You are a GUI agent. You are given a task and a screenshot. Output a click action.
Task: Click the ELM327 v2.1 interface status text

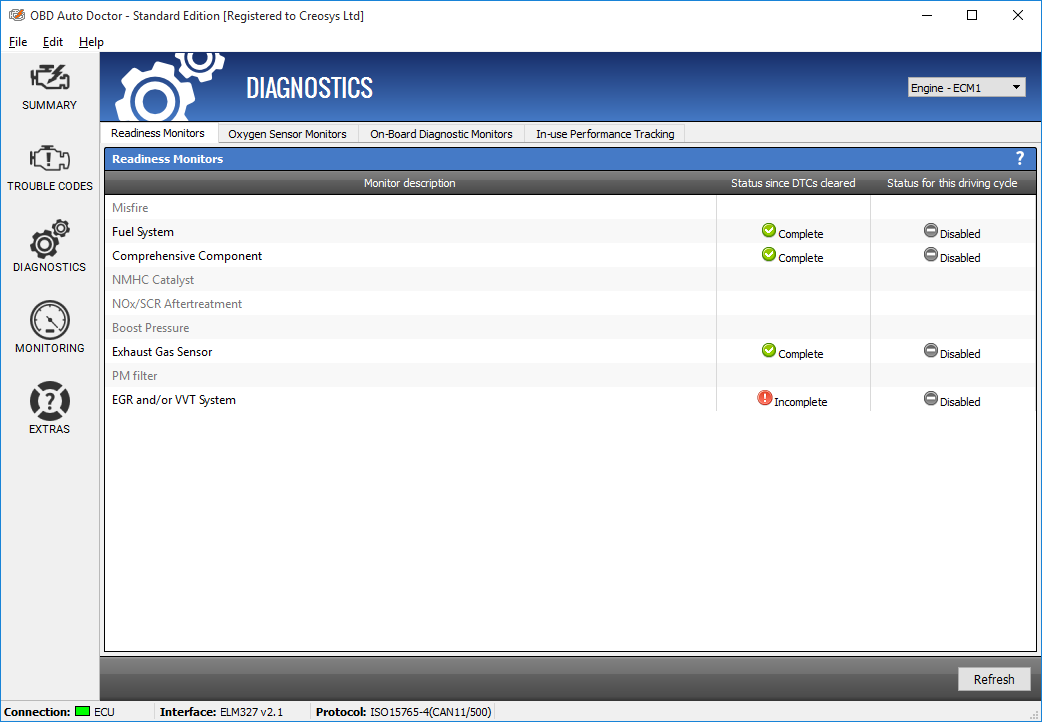click(x=251, y=712)
